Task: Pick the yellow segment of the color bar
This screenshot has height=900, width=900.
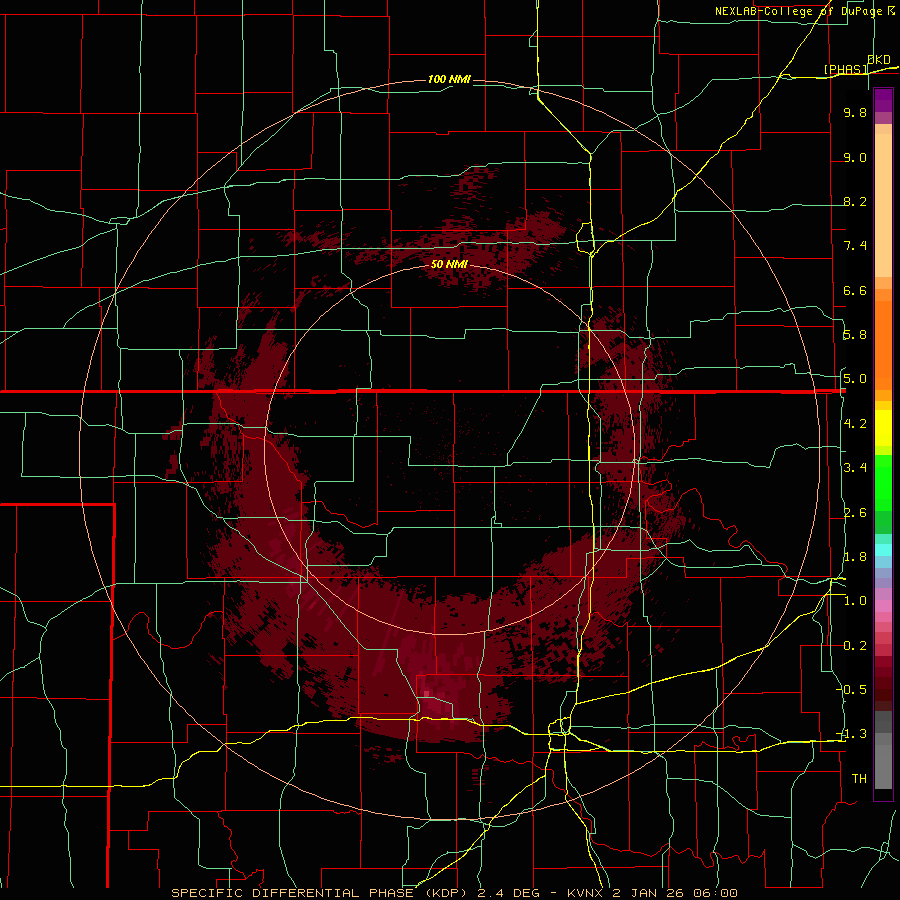Action: [883, 428]
